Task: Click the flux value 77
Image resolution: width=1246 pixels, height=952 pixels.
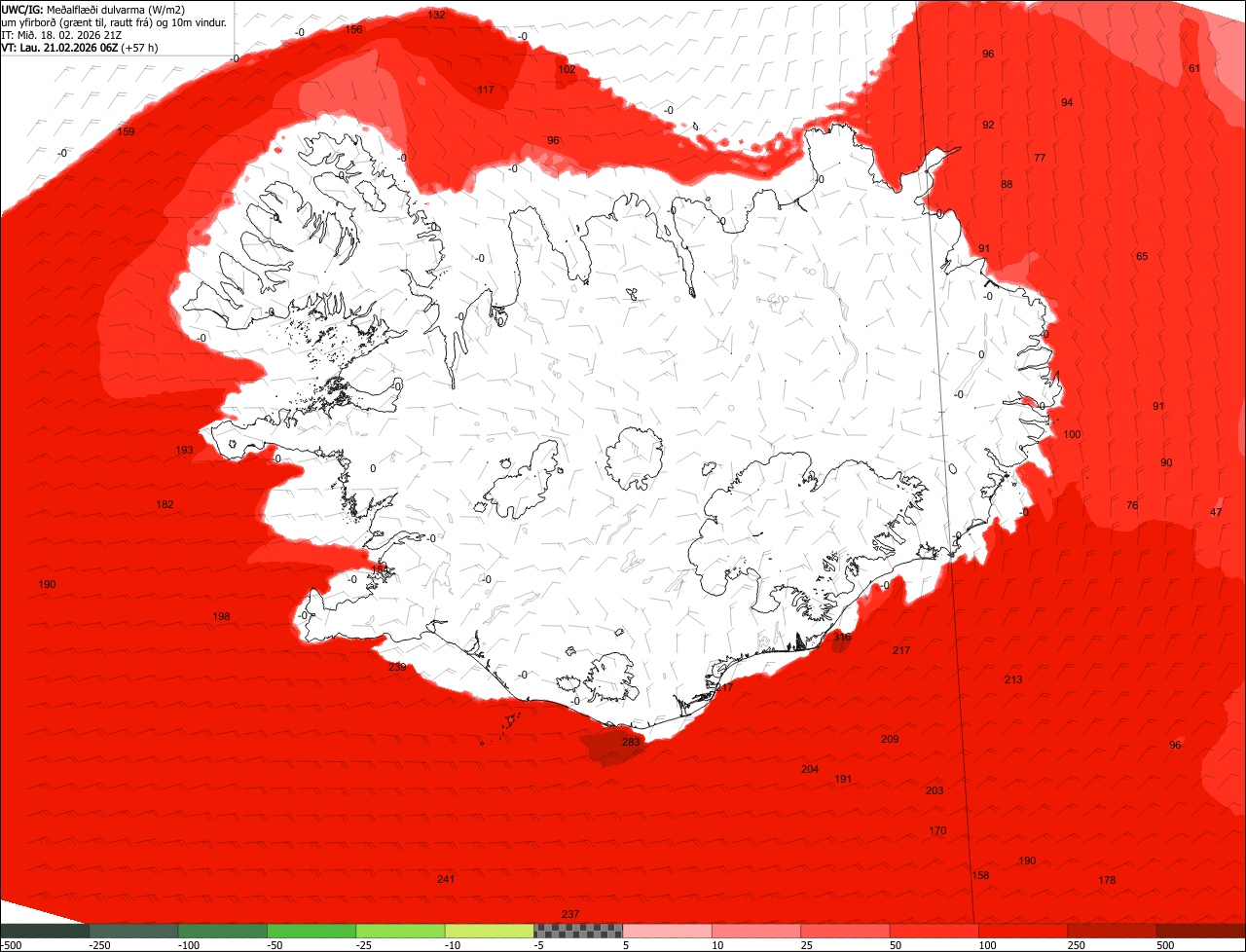Action: 1040,158
